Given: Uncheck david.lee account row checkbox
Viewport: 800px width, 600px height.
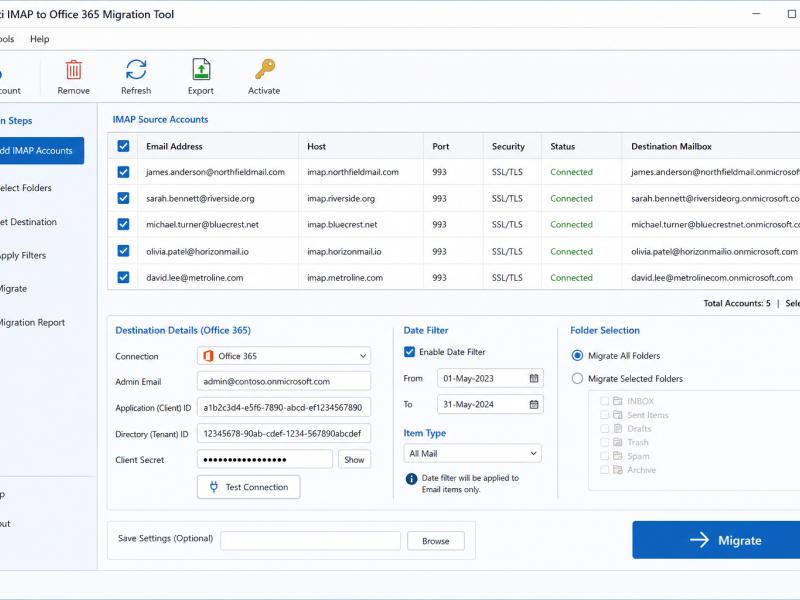Looking at the screenshot, I should 123,277.
